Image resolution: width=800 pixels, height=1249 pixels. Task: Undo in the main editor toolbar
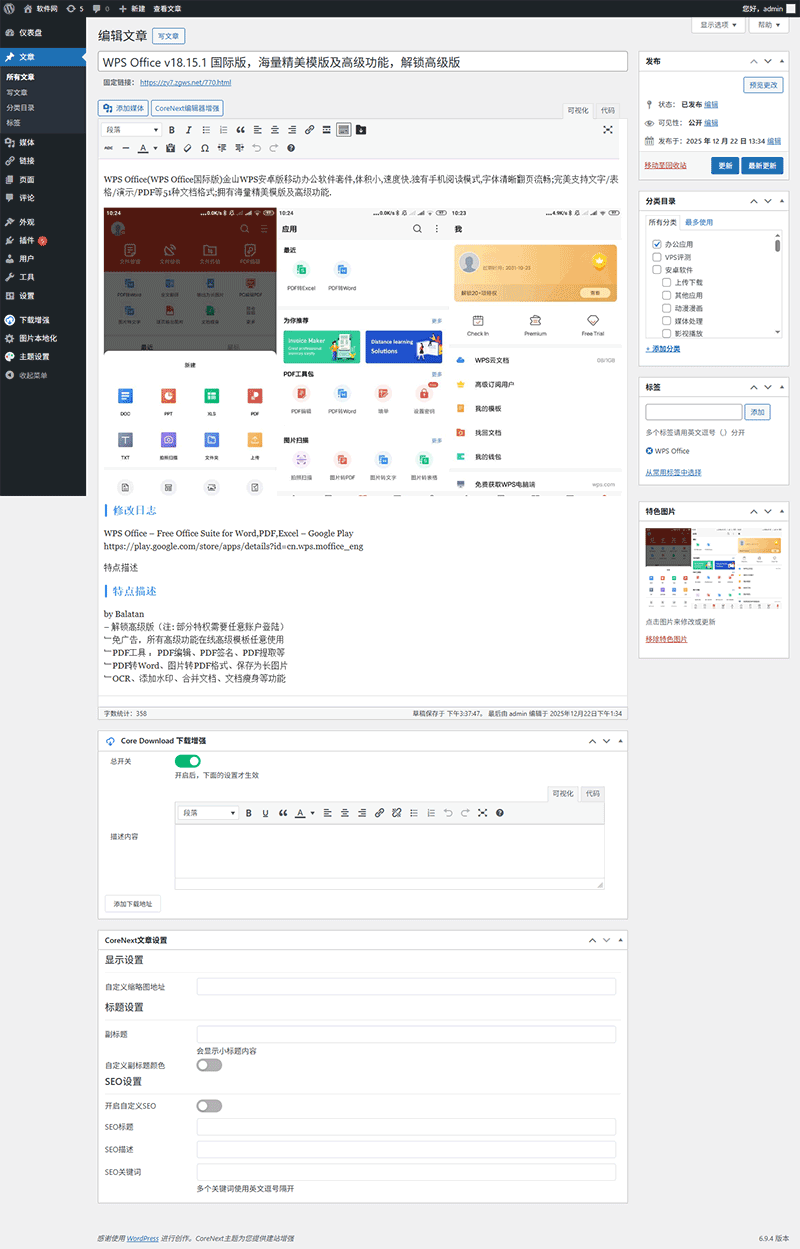pyautogui.click(x=257, y=148)
